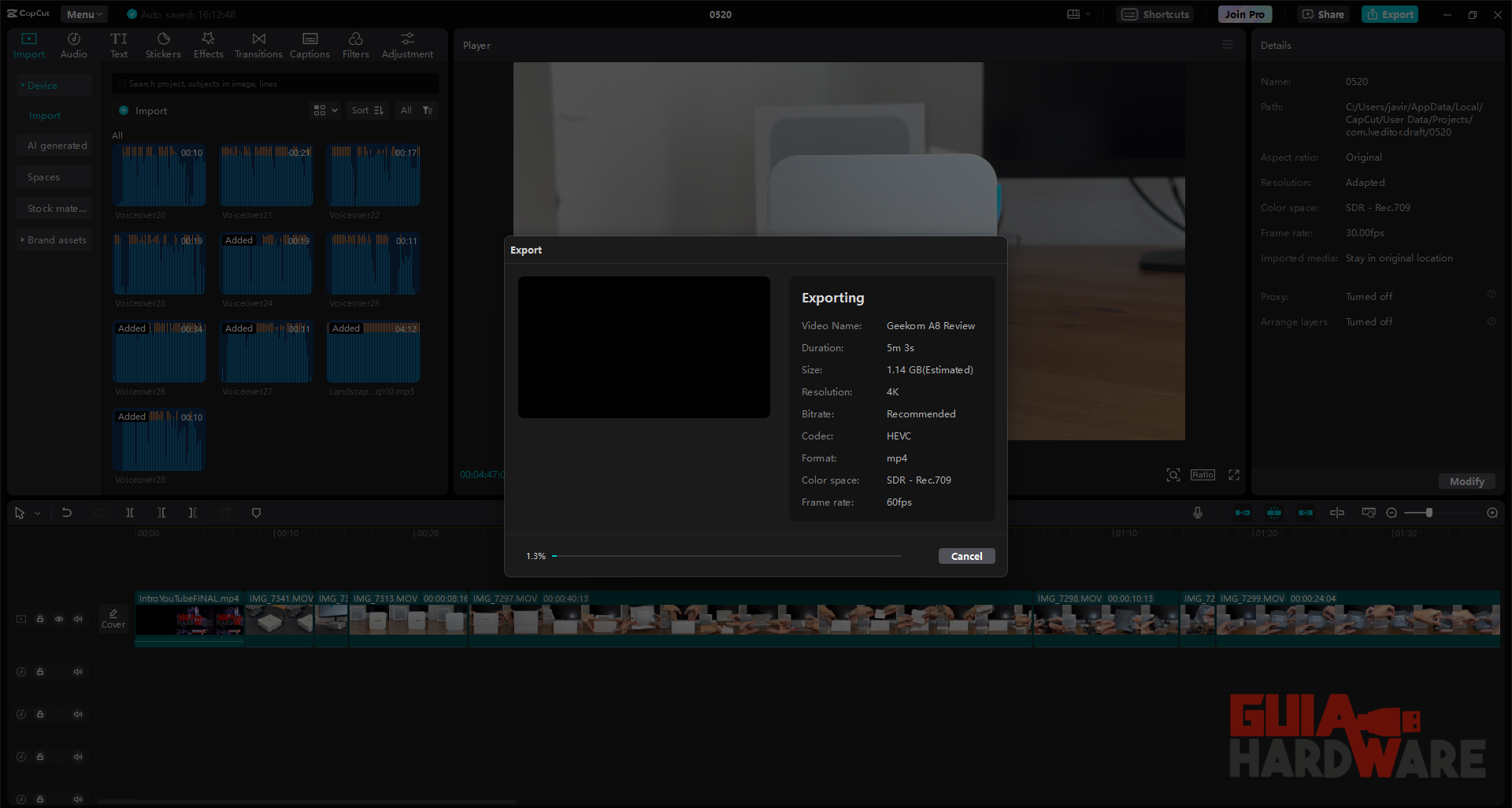Open the Stock materials category

click(x=54, y=208)
